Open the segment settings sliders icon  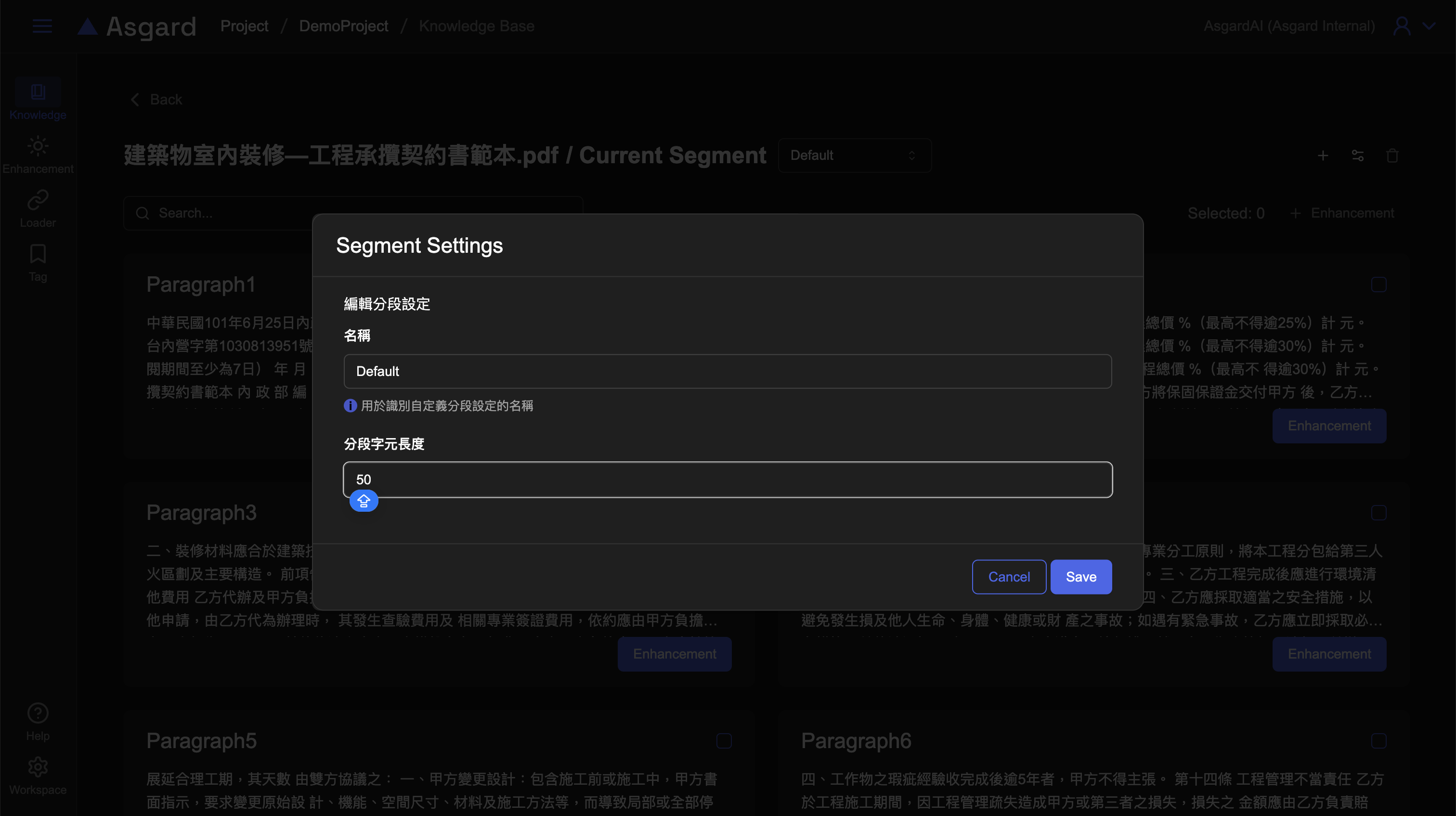pos(1358,155)
